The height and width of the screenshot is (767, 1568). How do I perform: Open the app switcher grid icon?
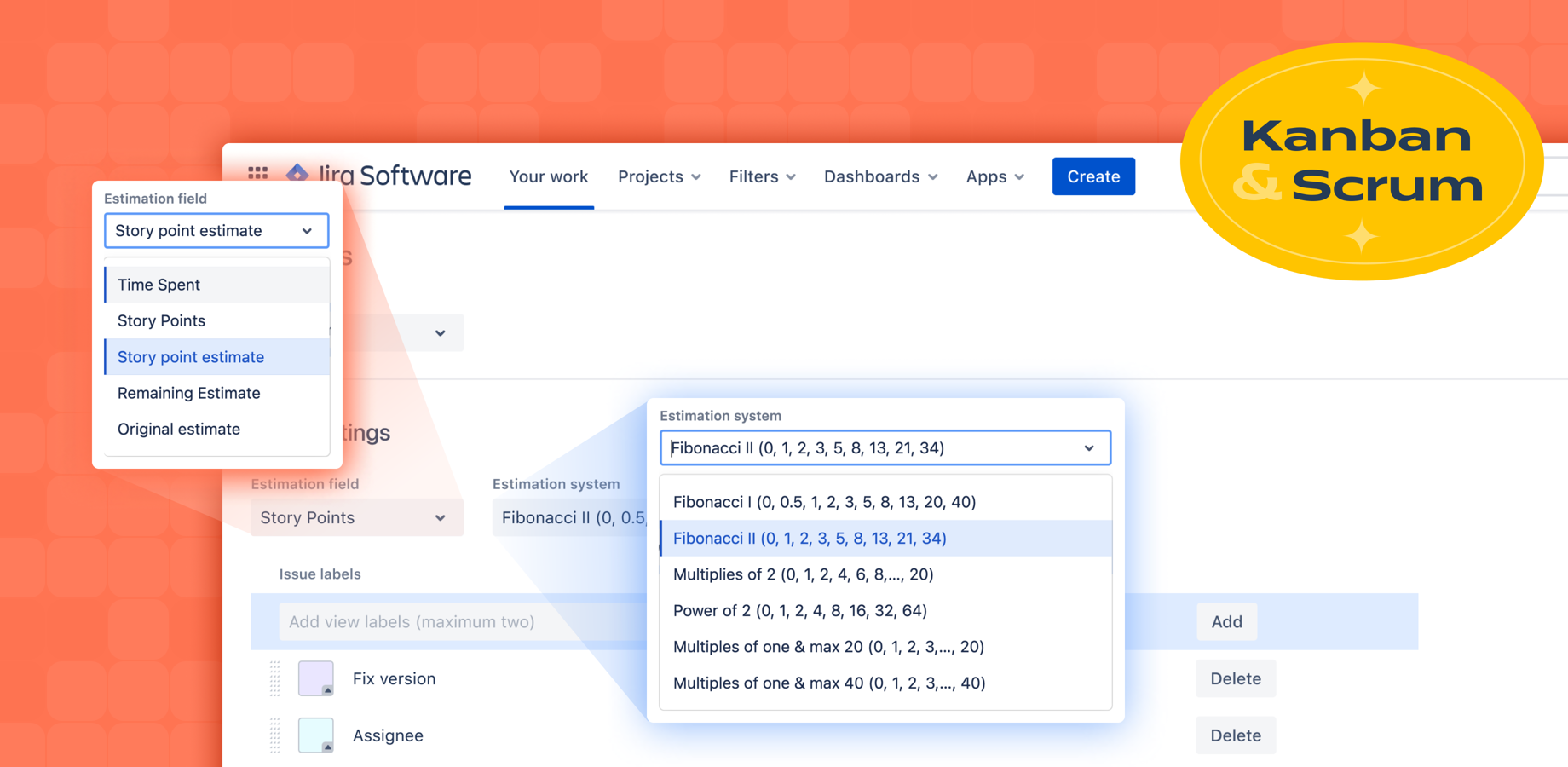(x=258, y=173)
